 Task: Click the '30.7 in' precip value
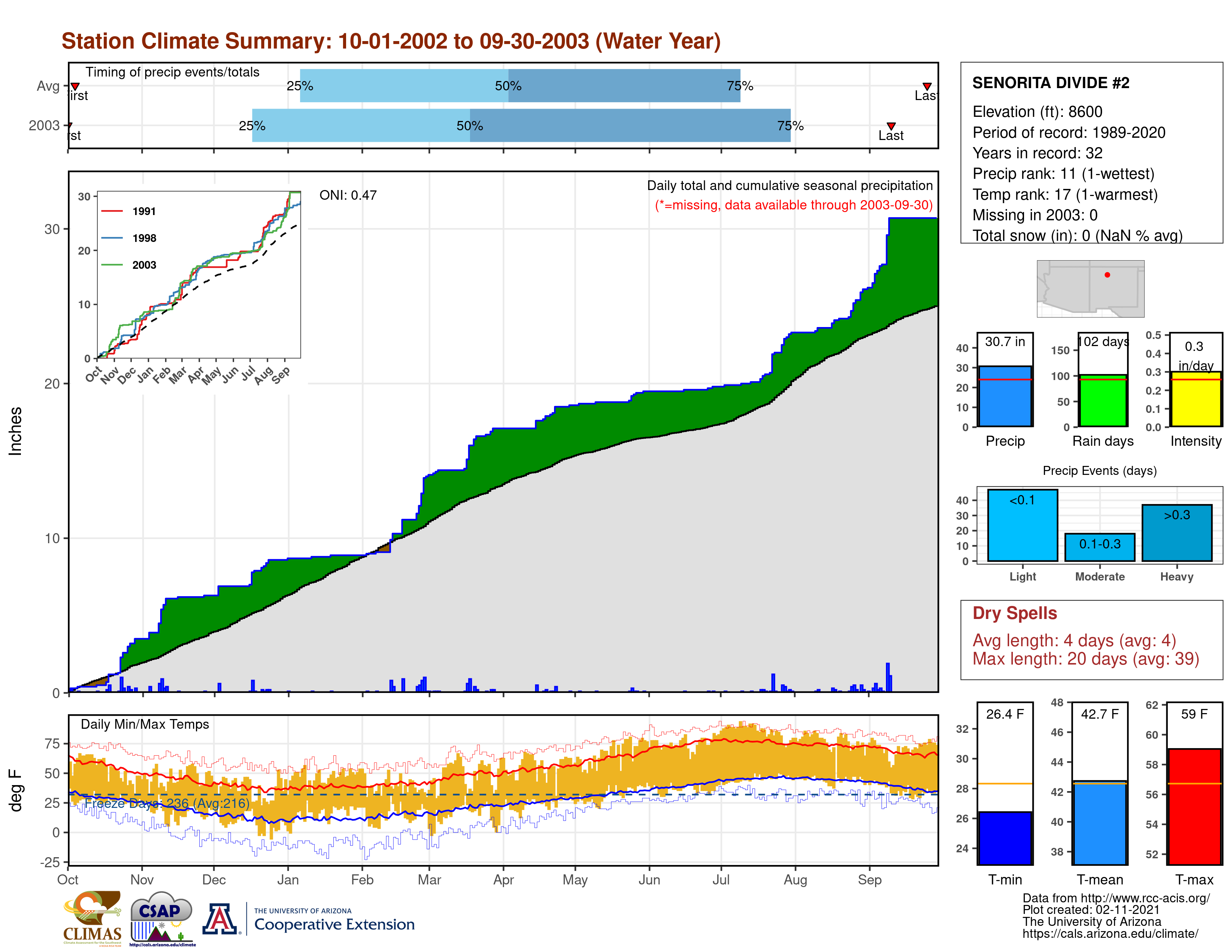point(1005,342)
